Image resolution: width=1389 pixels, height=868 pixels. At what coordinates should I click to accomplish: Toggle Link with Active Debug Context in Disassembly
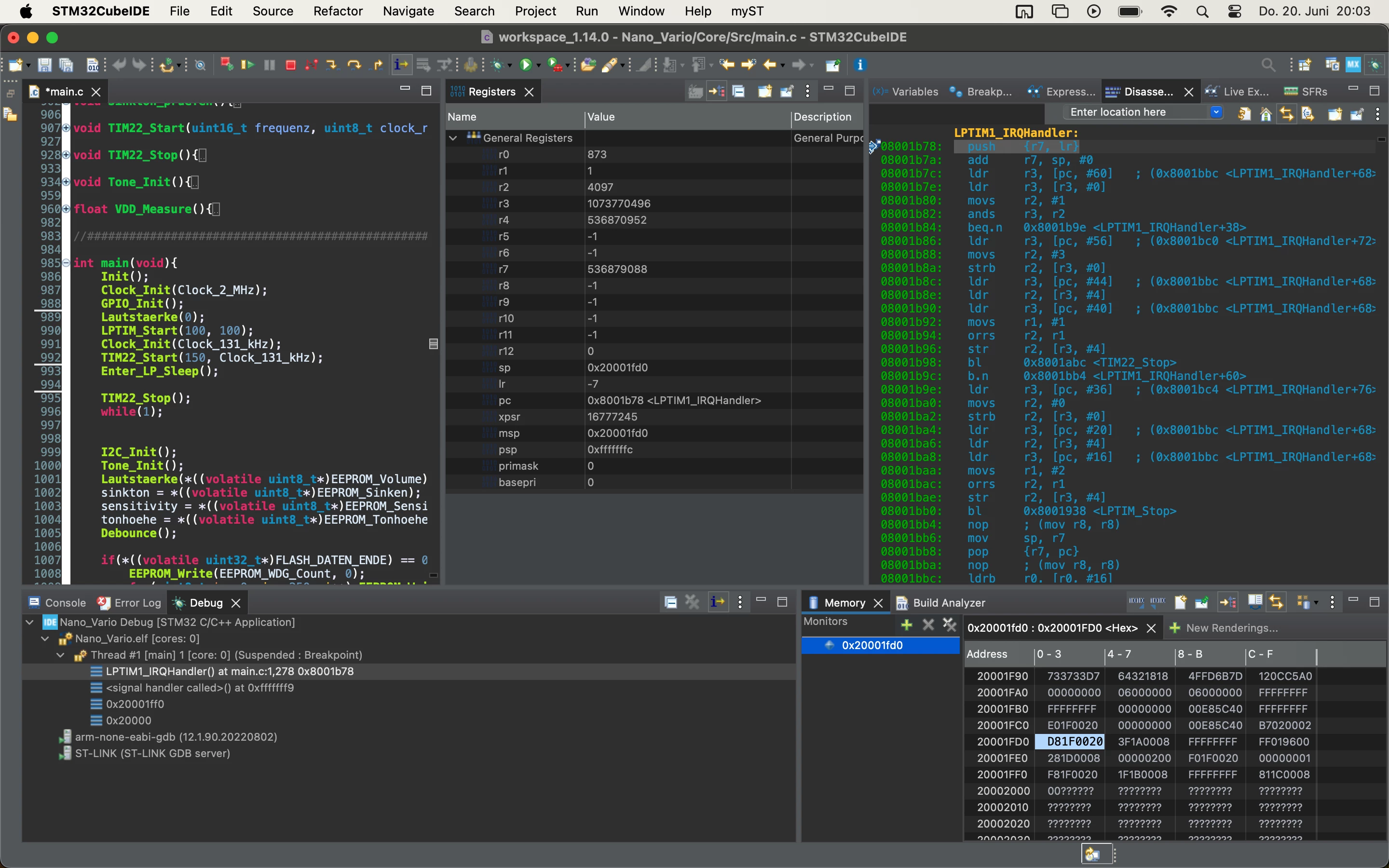click(1286, 114)
